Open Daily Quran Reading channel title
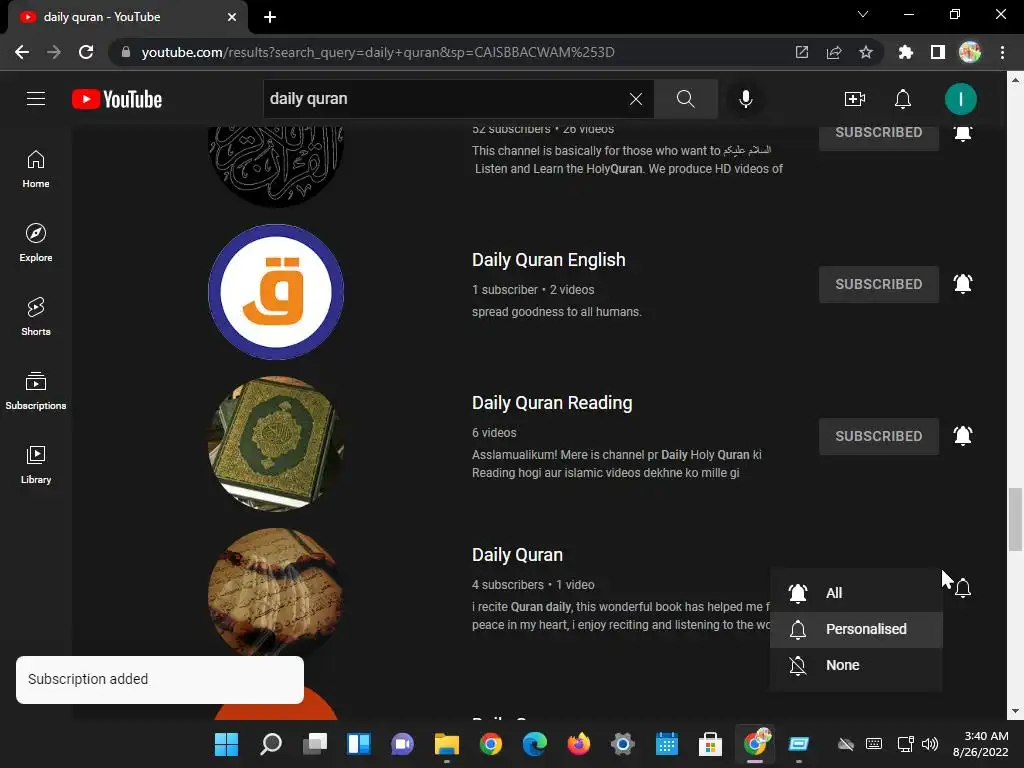This screenshot has width=1024, height=768. 552,403
